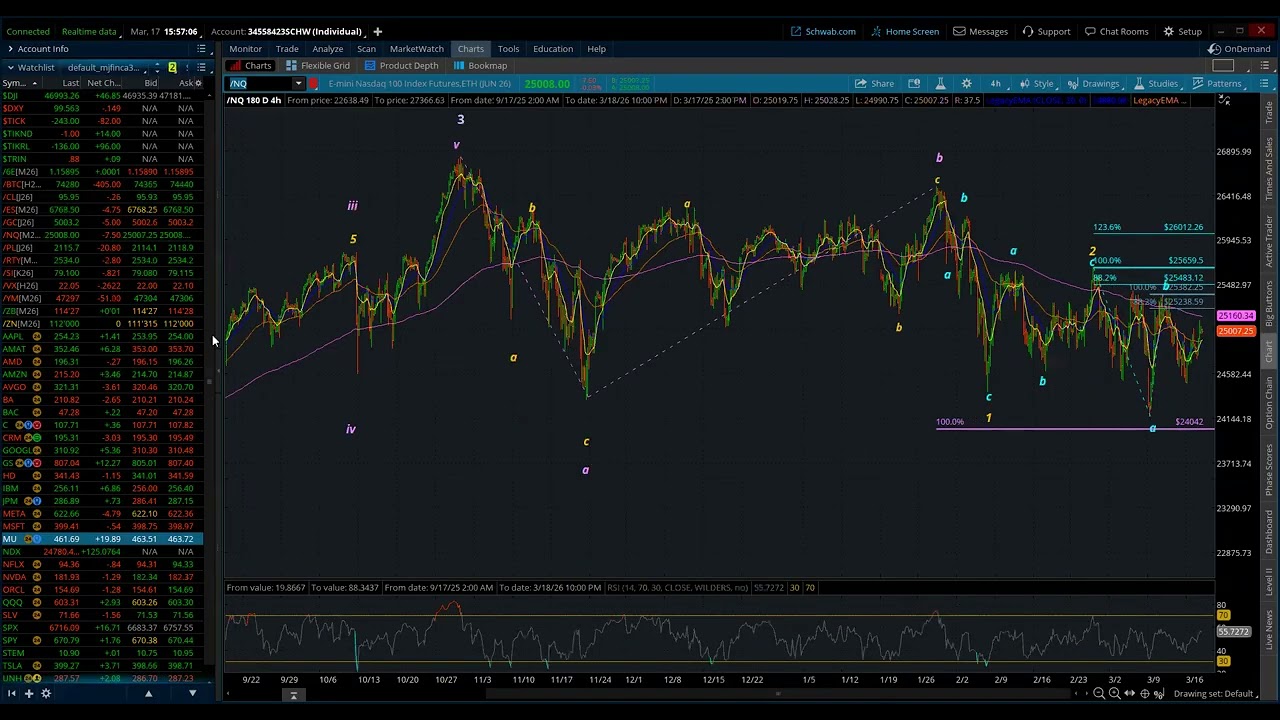Select the AAPL watchlist row
Viewport: 1280px width, 720px height.
[101, 336]
